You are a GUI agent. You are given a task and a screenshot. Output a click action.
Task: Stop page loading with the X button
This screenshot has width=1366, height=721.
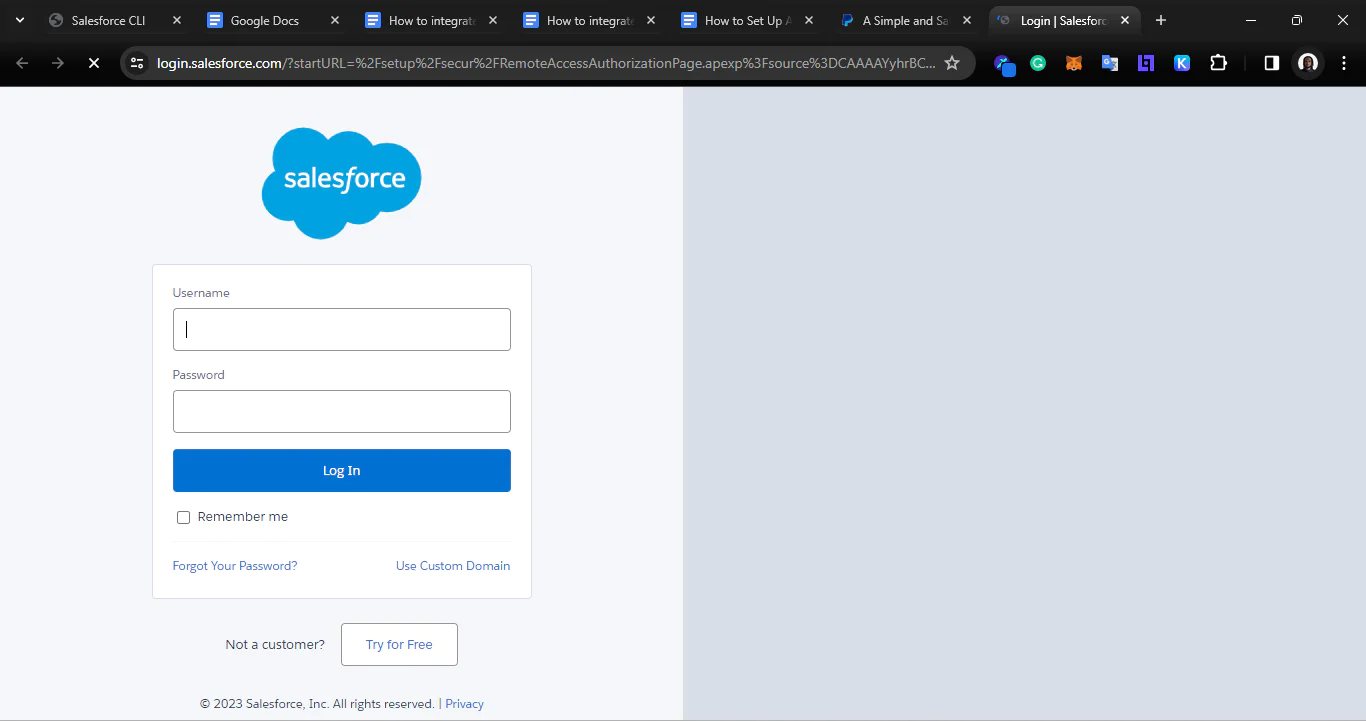[93, 63]
